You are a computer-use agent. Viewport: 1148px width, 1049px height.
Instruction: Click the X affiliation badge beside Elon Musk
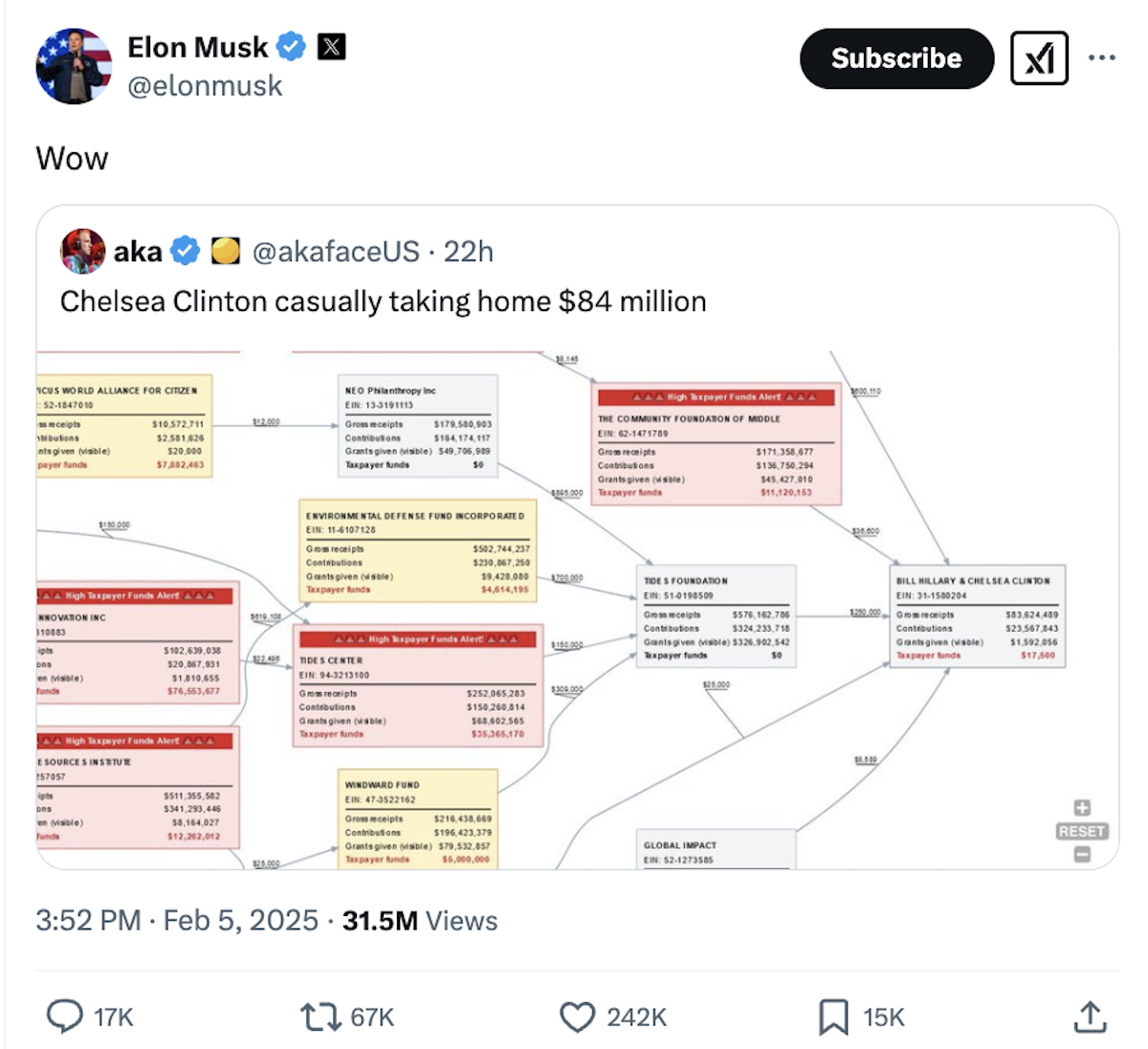330,46
